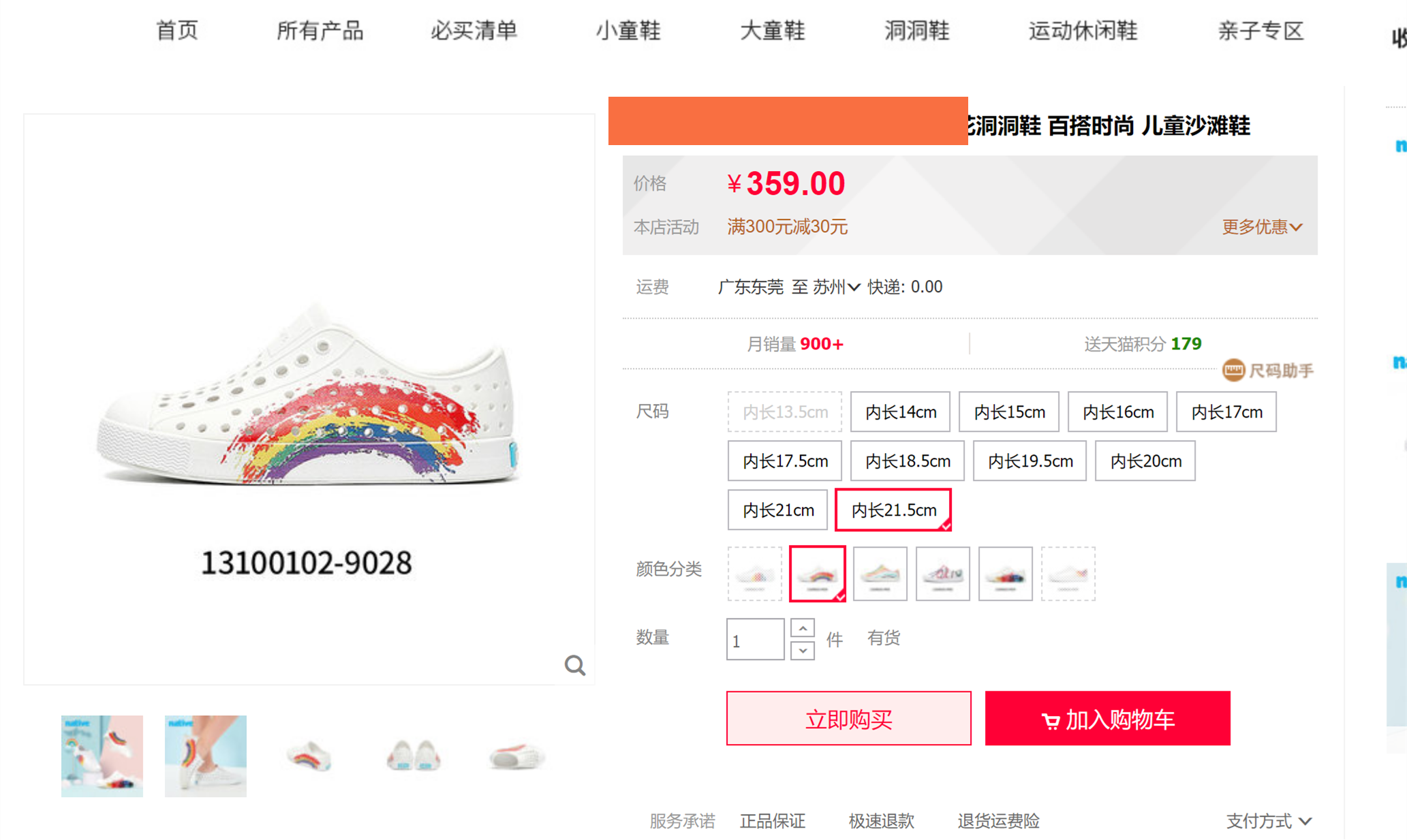Choose the fifth color swatch with dark rainbow
This screenshot has width=1407, height=840.
[x=1005, y=574]
